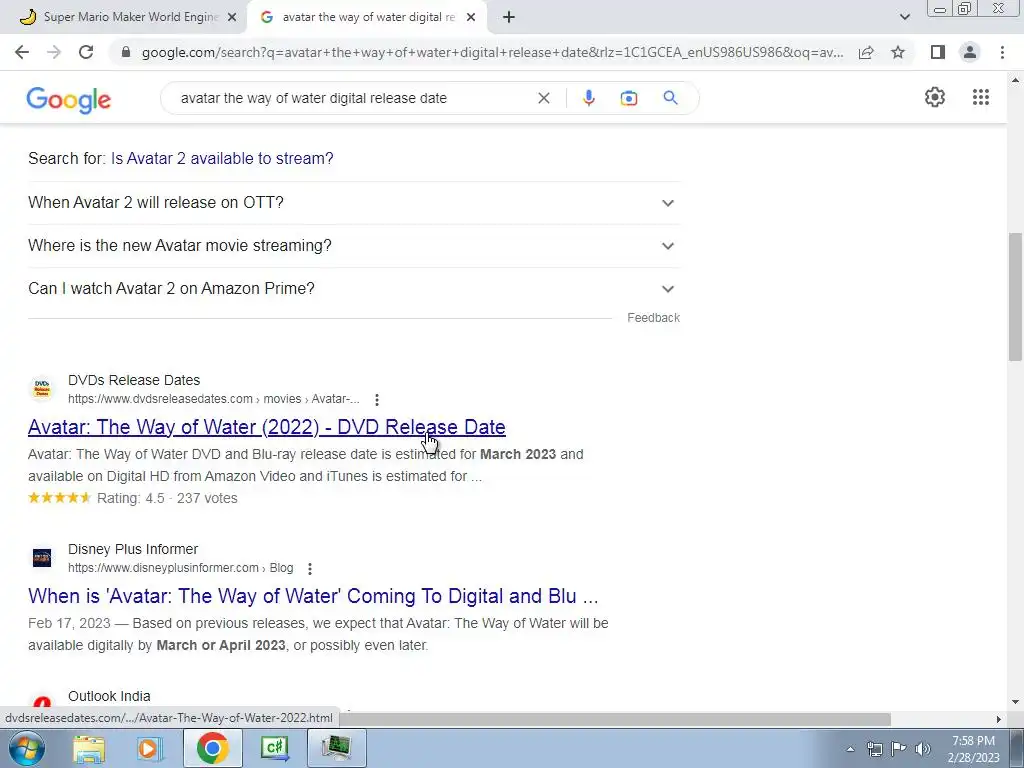The width and height of the screenshot is (1024, 768).
Task: Expand 'When Avatar 2 will release on OTT?'
Action: point(354,202)
